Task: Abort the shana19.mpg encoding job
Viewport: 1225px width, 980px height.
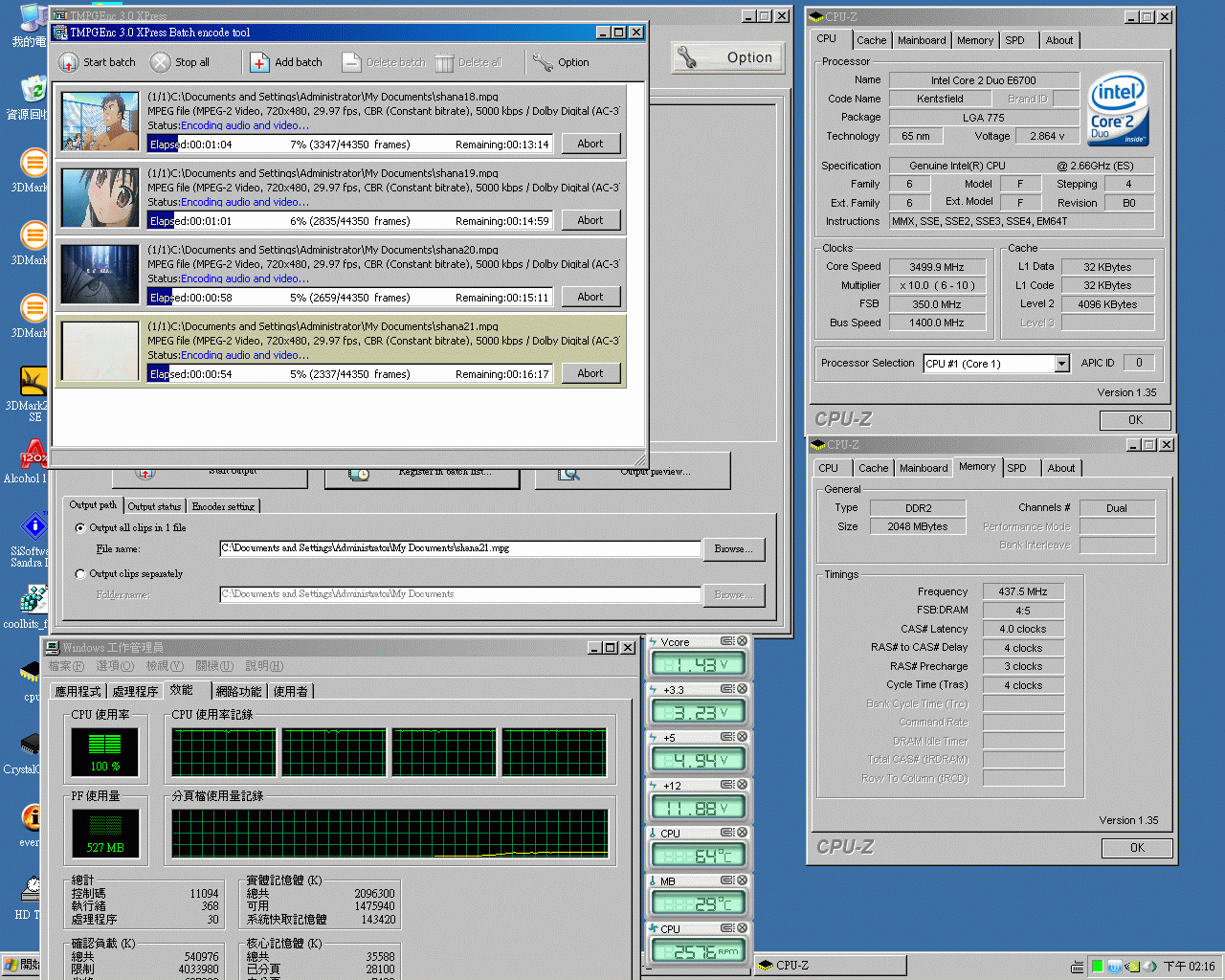Action: click(590, 220)
